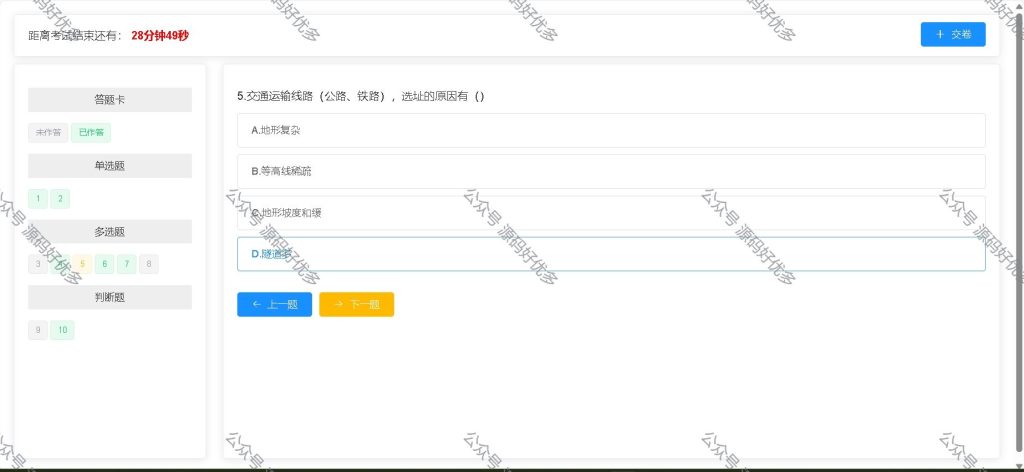Click the 已作答 legend tag
Viewport: 1024px width, 472px height.
[x=91, y=133]
